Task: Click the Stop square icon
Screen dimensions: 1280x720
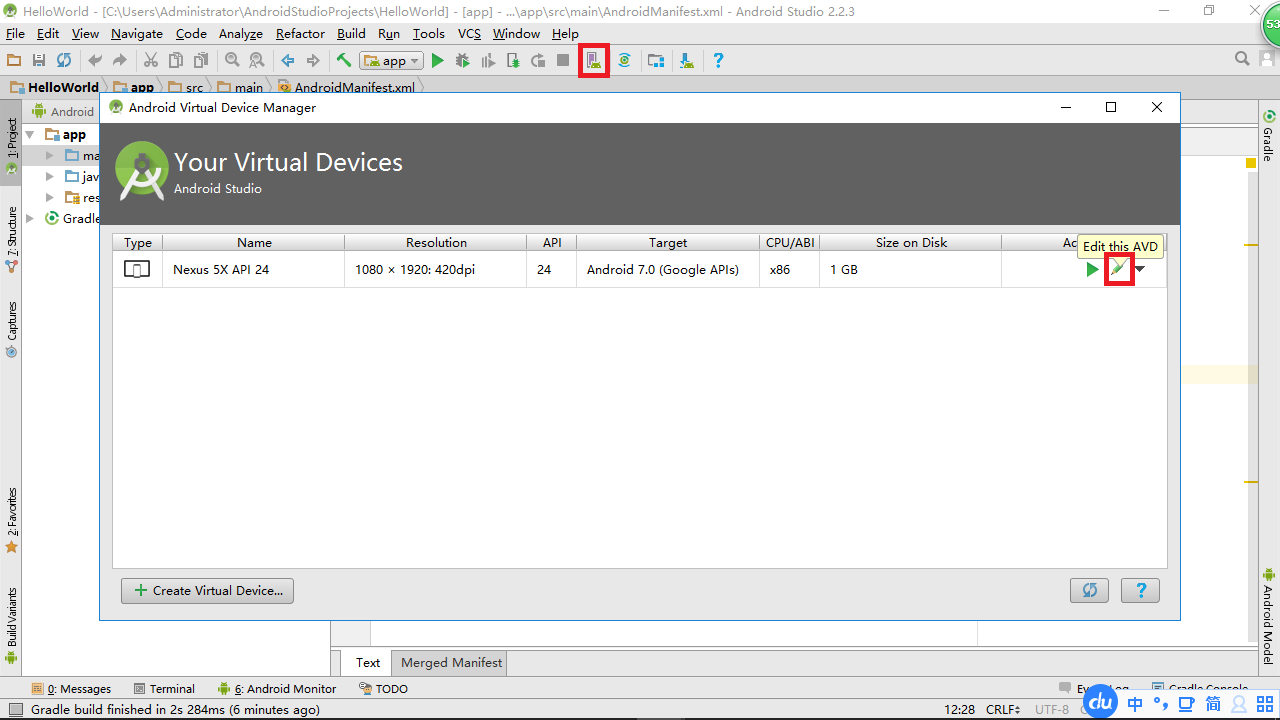Action: [563, 60]
